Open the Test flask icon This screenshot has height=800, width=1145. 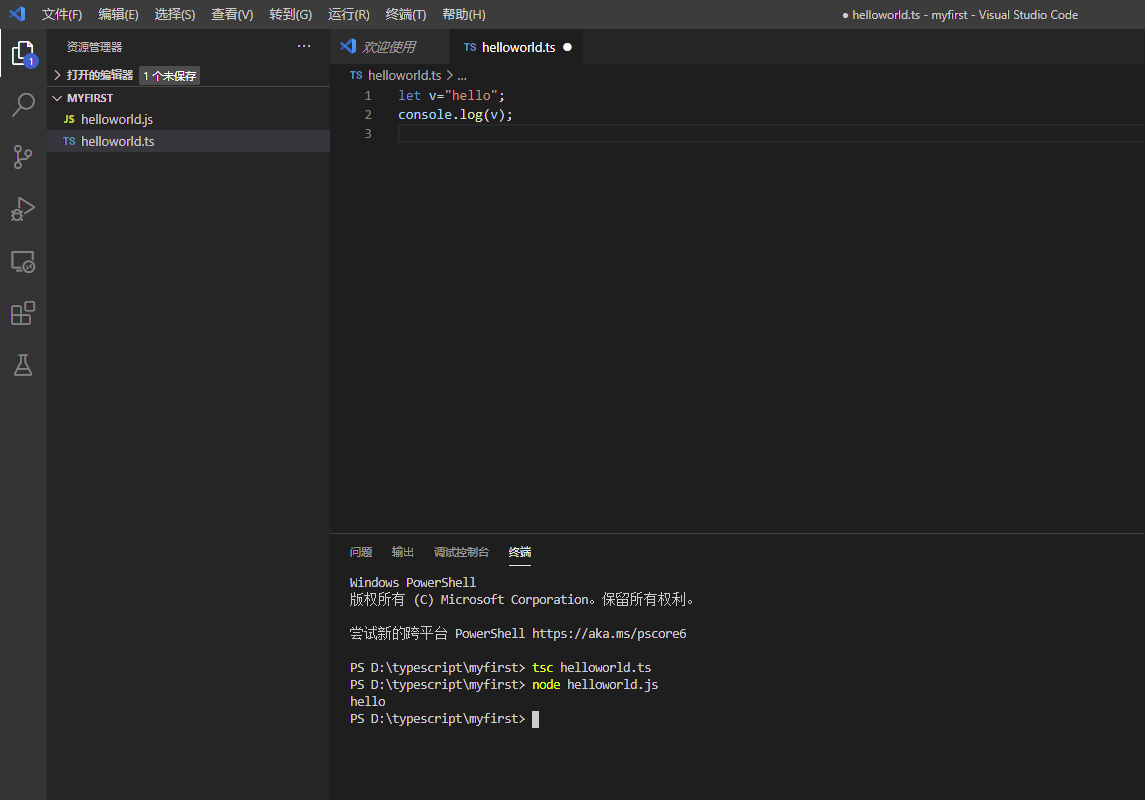click(x=23, y=365)
